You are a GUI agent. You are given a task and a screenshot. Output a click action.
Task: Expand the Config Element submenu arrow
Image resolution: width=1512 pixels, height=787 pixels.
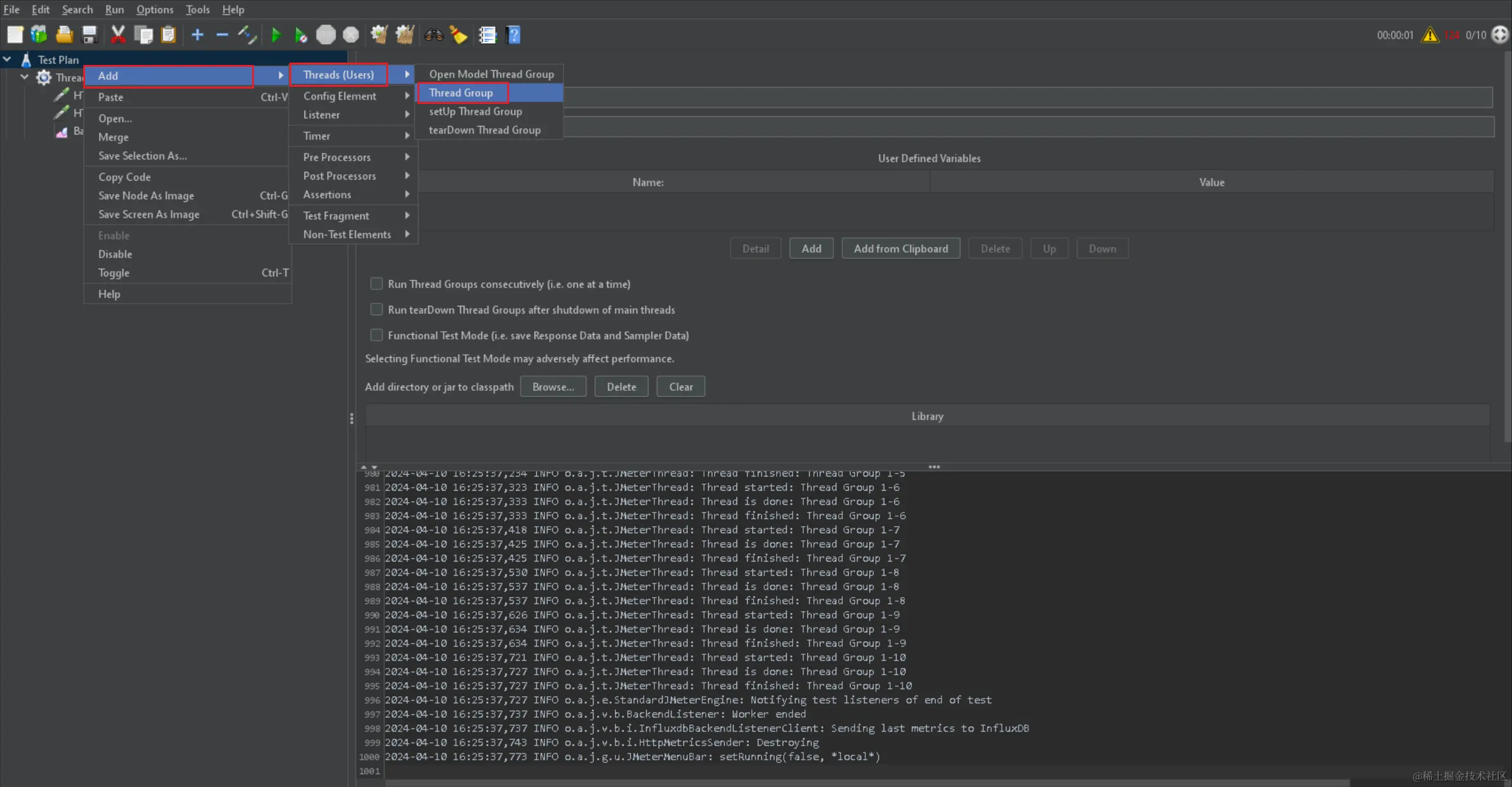tap(407, 96)
